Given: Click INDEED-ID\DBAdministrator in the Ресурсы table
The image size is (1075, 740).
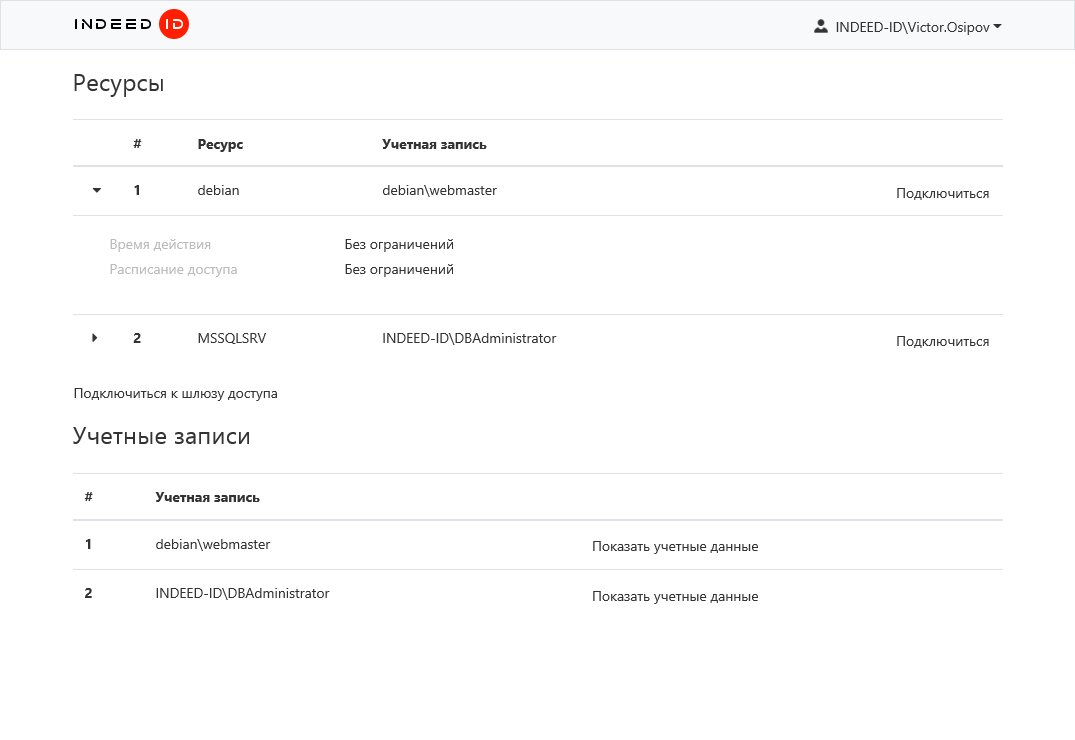Looking at the screenshot, I should click(468, 338).
